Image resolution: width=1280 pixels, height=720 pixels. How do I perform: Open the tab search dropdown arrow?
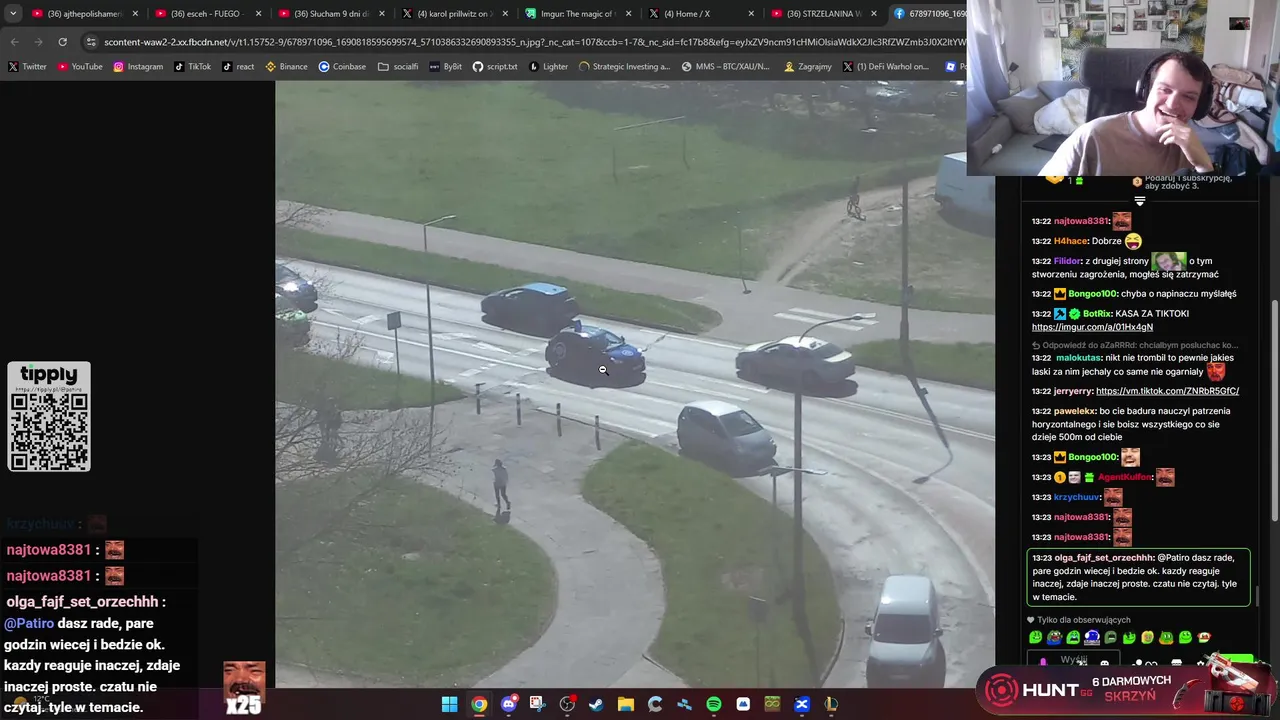[13, 14]
